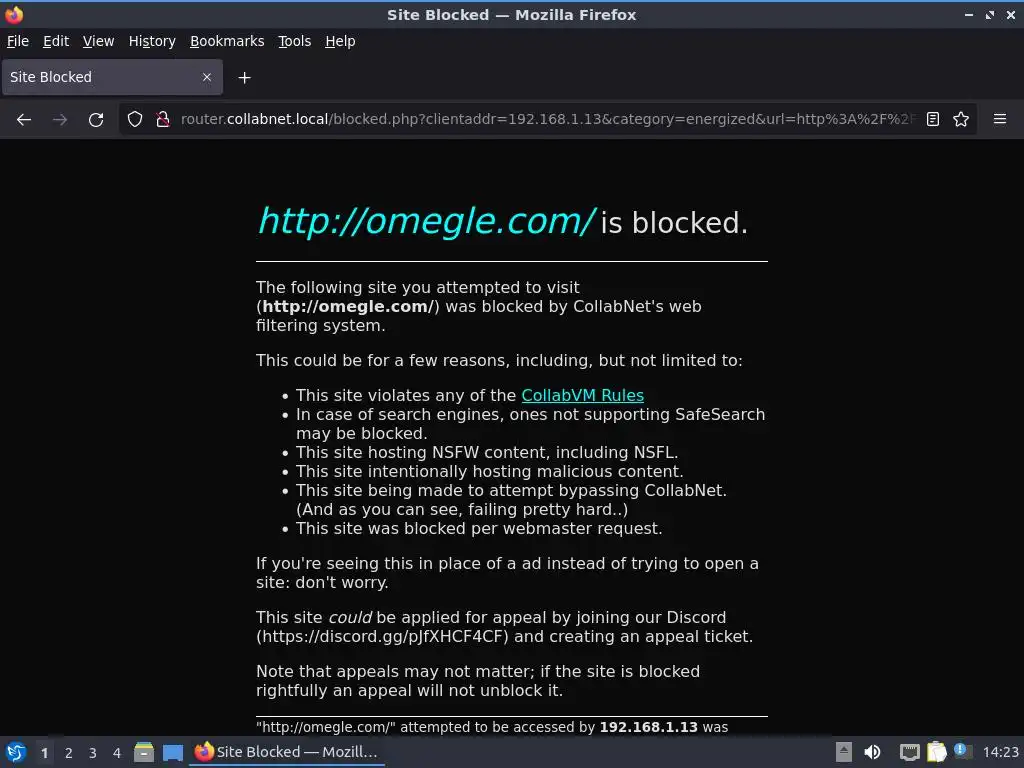The height and width of the screenshot is (768, 1024).
Task: Open the File menu
Action: tap(18, 41)
